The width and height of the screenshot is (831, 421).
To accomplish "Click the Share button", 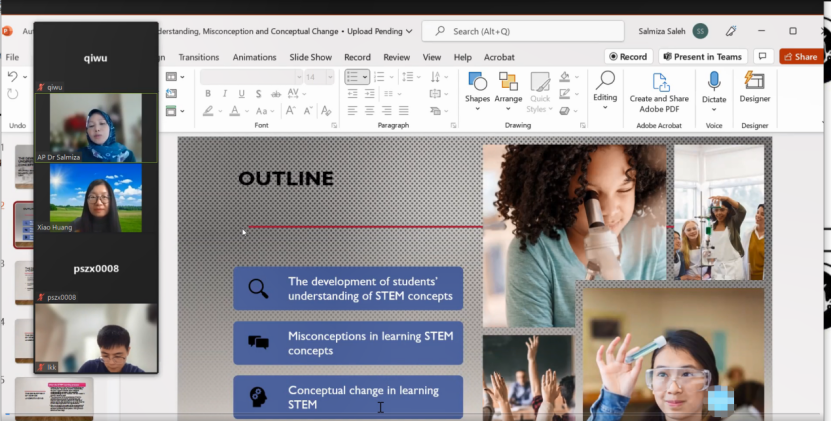I will coord(801,57).
